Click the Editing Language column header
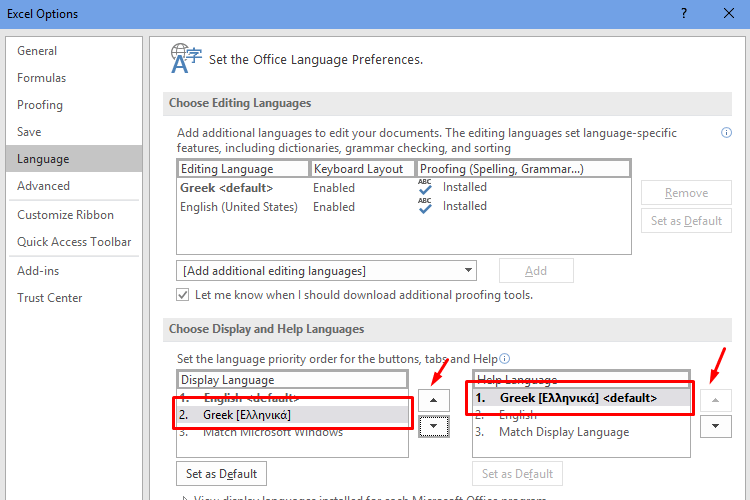The height and width of the screenshot is (500, 750). pos(243,169)
